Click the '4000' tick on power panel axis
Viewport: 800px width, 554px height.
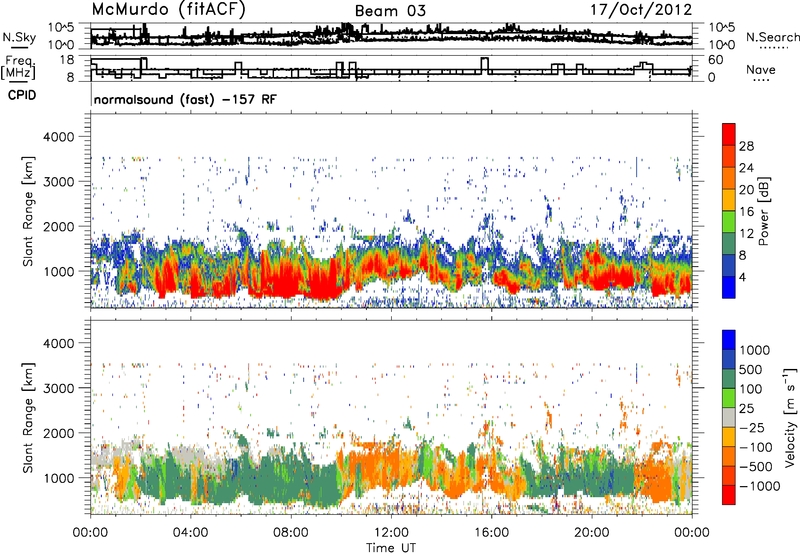59,137
